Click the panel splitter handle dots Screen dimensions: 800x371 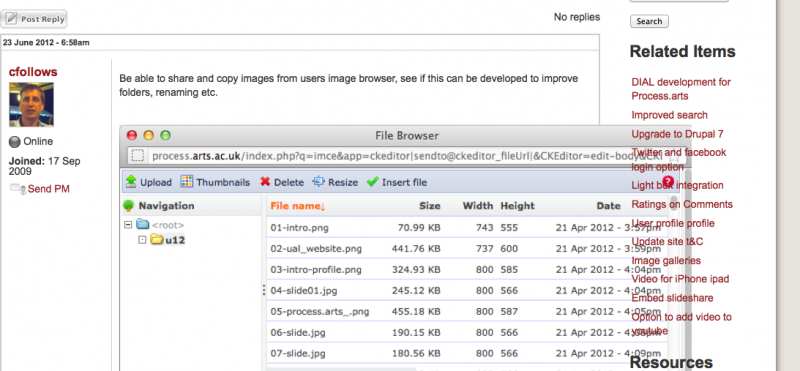[264, 290]
